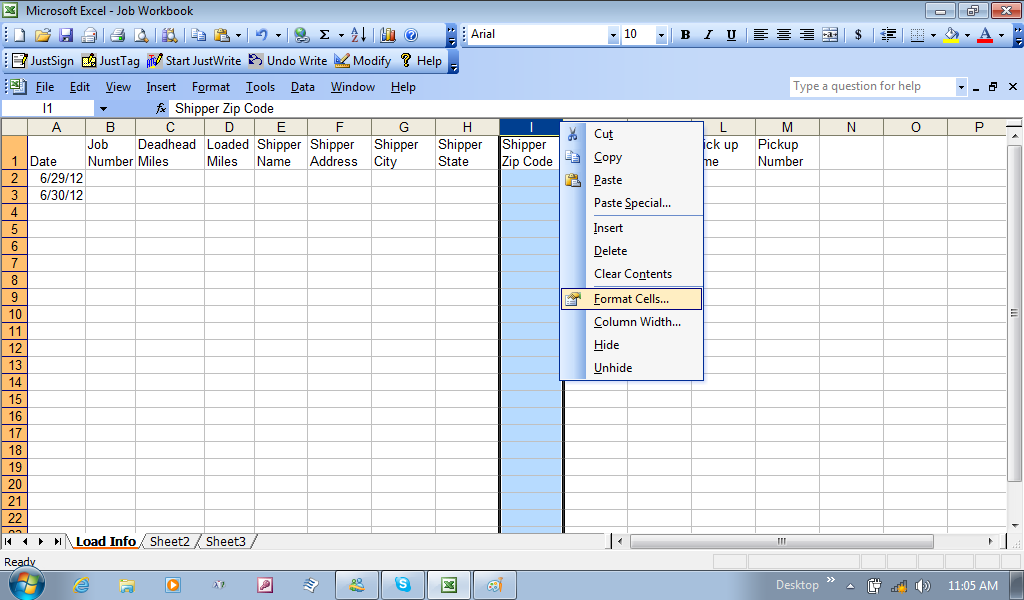Toggle Italic formatting
The height and width of the screenshot is (600, 1024).
pyautogui.click(x=708, y=35)
